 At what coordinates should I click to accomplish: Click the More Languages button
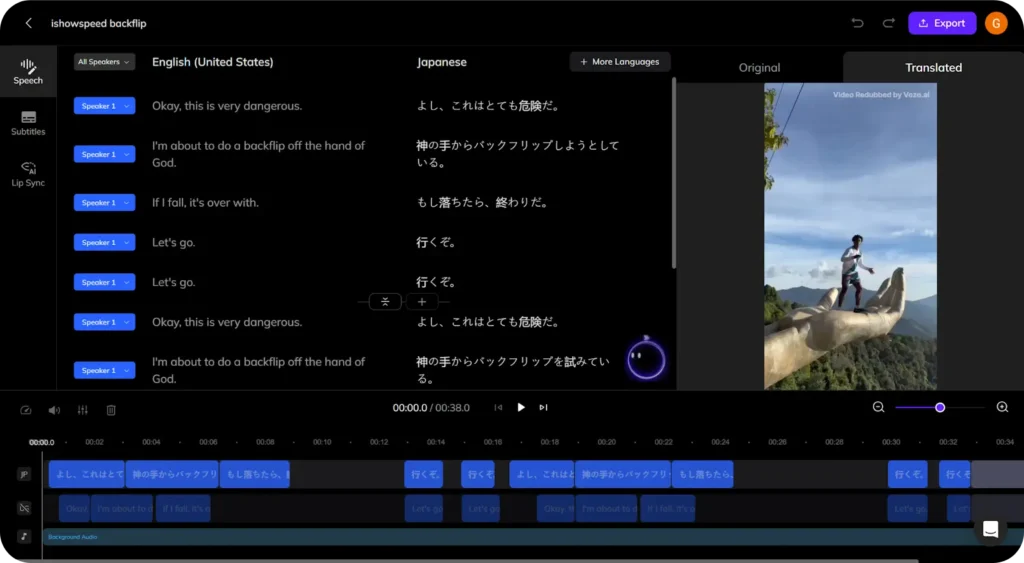tap(620, 62)
